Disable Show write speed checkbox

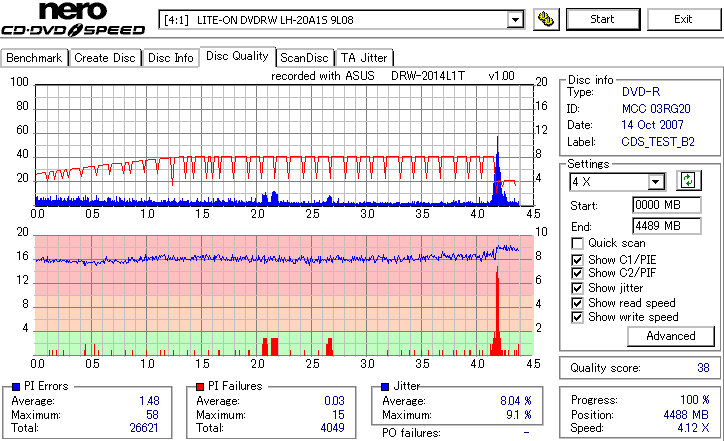[577, 317]
